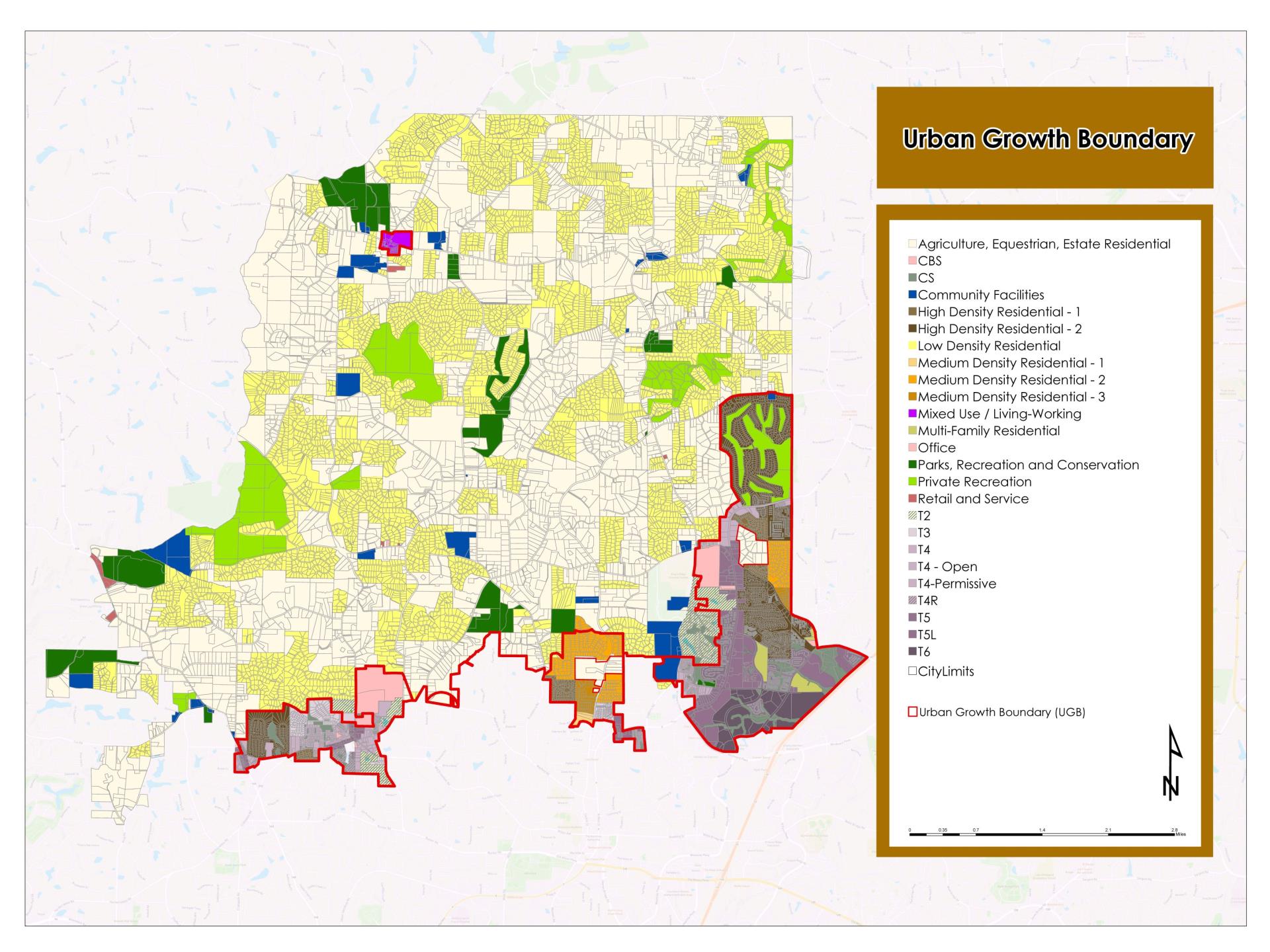Select the T4-Permissive legend label
The width and height of the screenshot is (1270, 952).
(x=957, y=584)
